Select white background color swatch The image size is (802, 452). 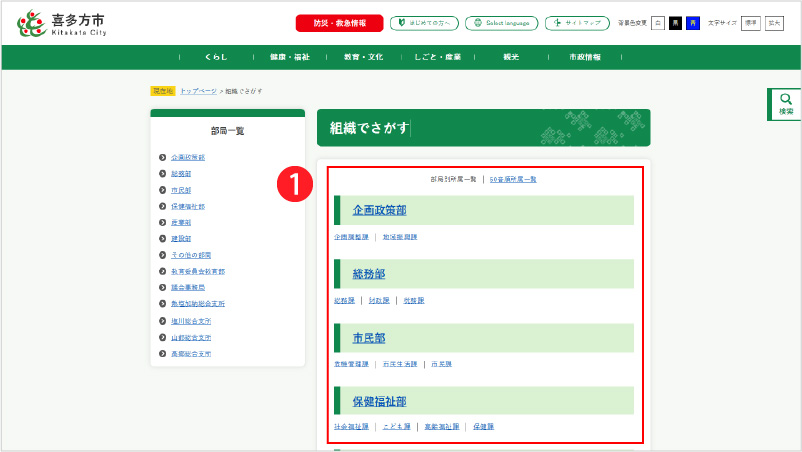coord(658,22)
